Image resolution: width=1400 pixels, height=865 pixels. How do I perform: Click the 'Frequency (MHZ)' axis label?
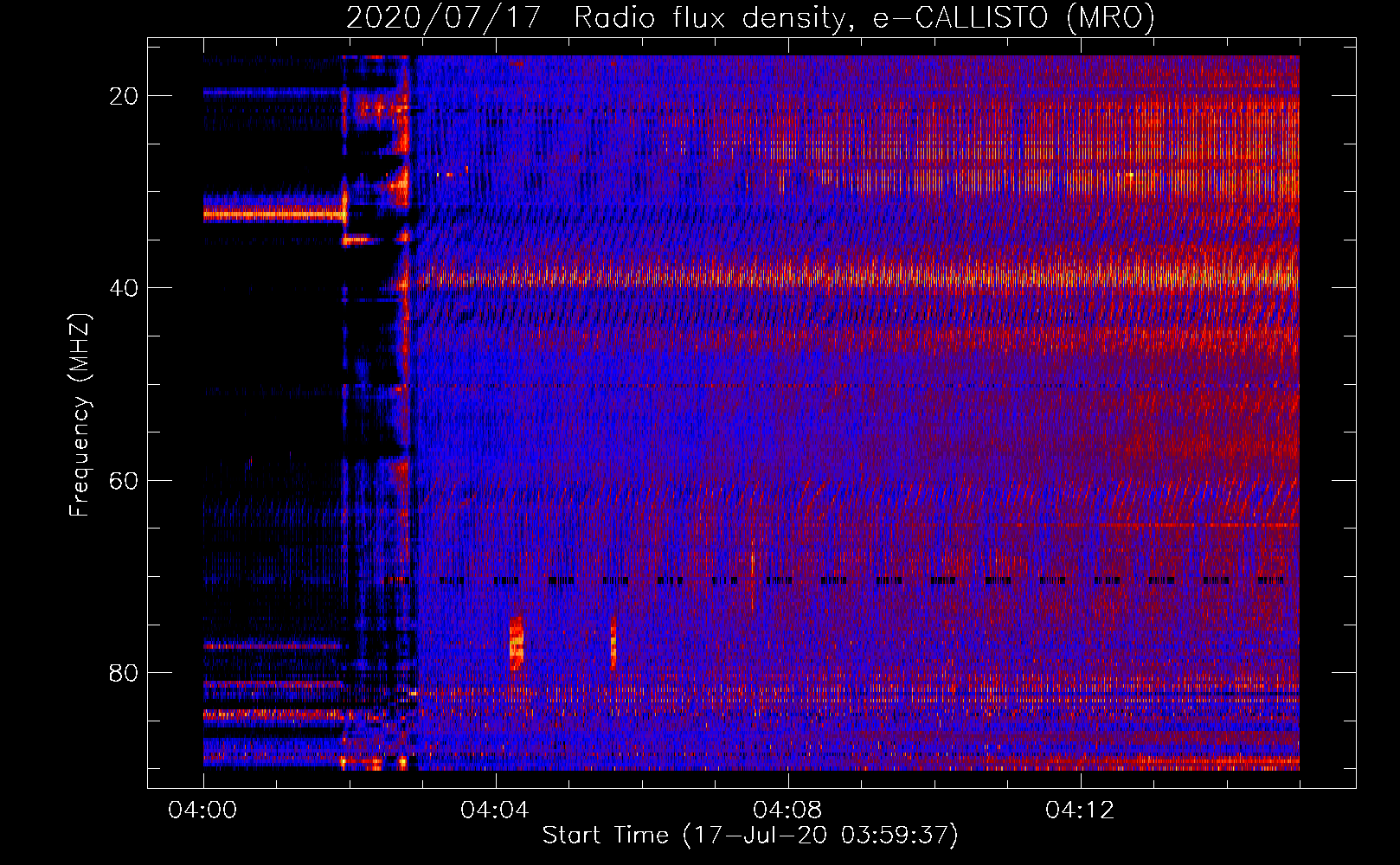pyautogui.click(x=80, y=415)
